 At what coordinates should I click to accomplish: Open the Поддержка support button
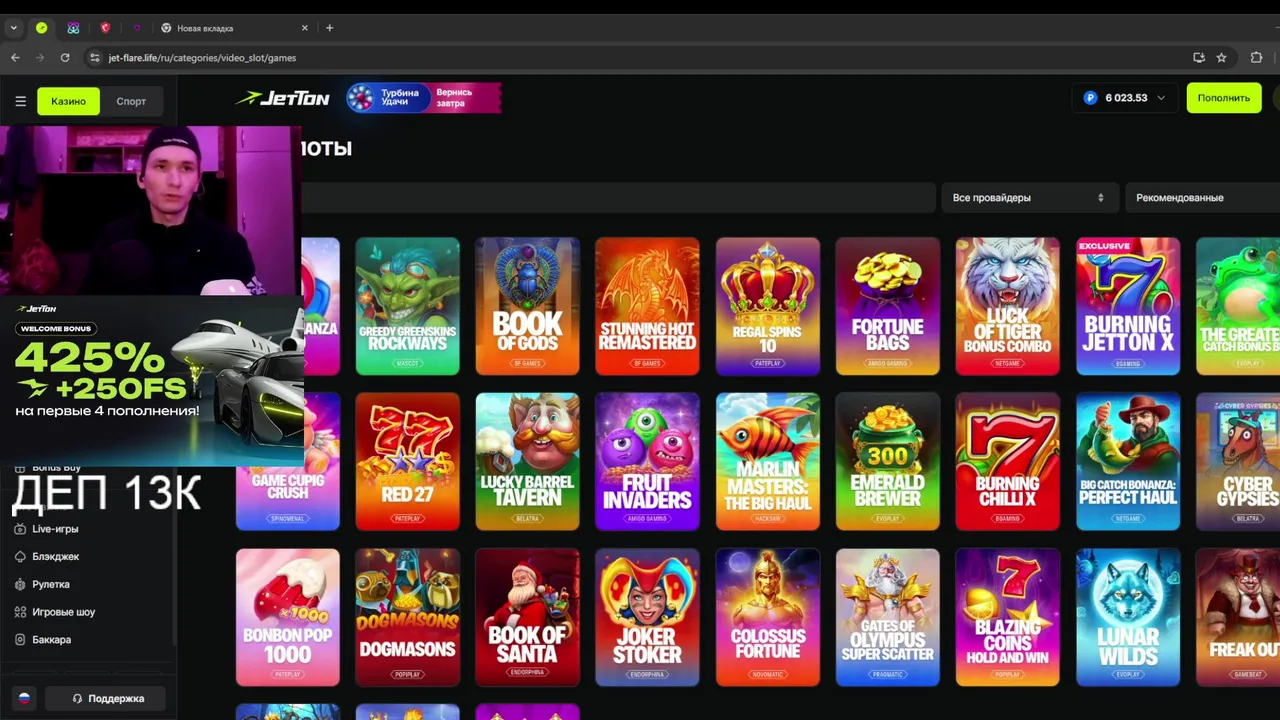coord(105,698)
